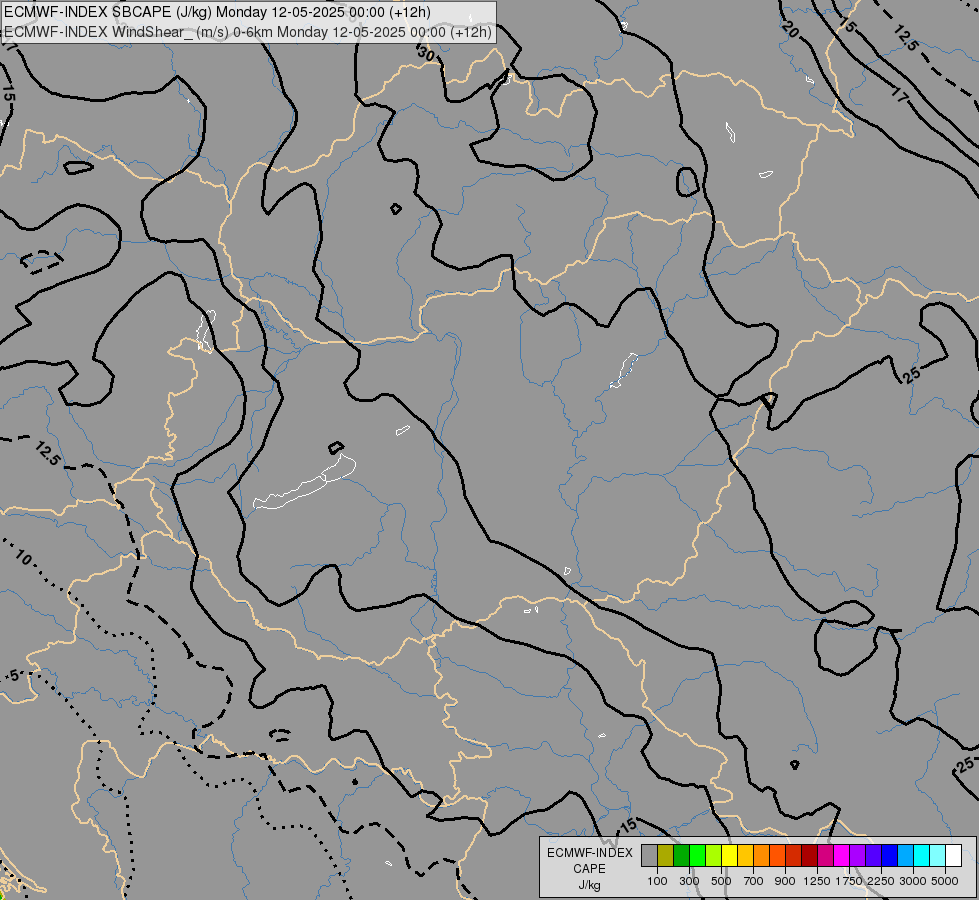This screenshot has width=979, height=900.
Task: Click the yellow-green legend swatch
Action: tap(713, 856)
